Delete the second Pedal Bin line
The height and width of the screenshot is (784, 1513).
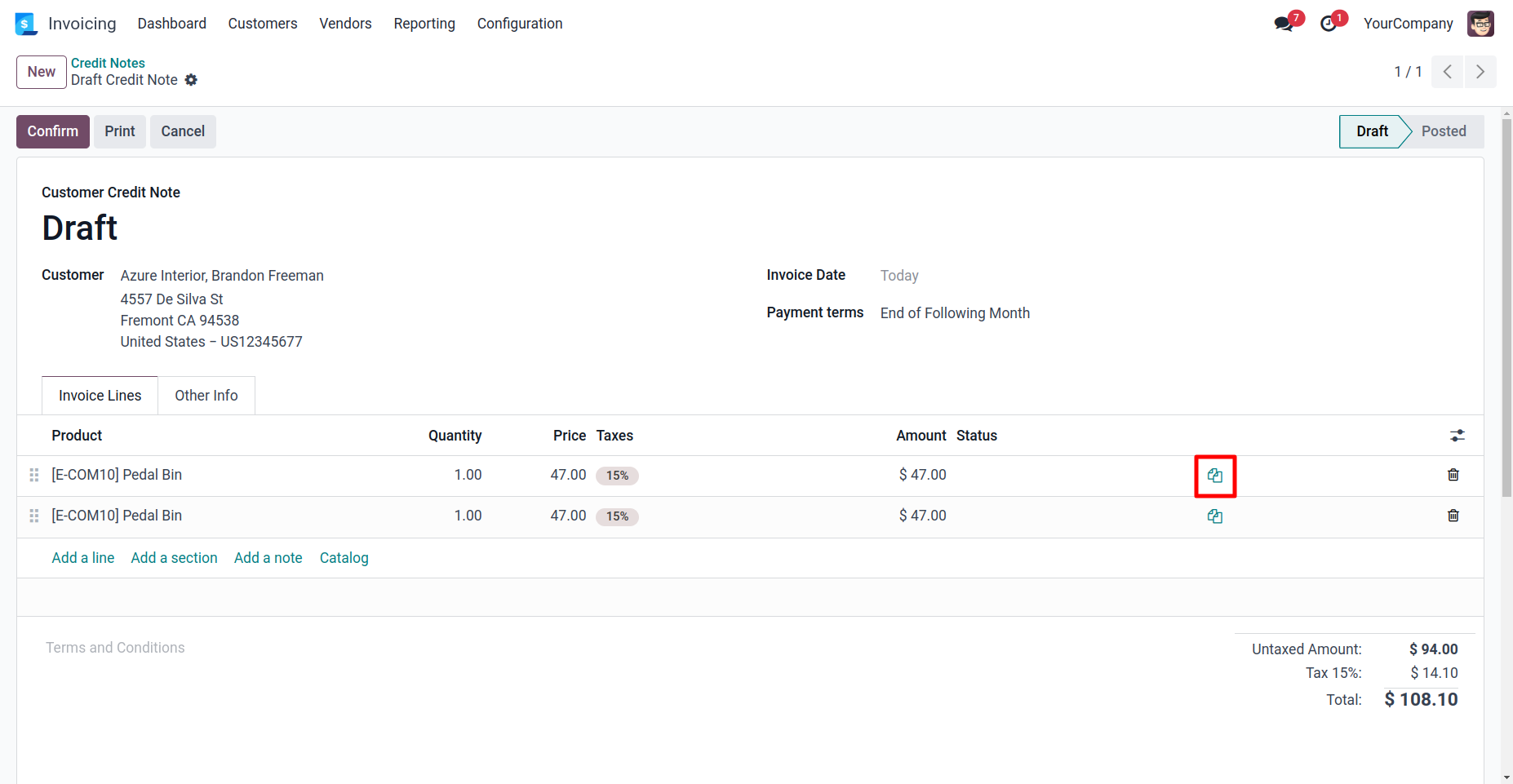(x=1453, y=516)
